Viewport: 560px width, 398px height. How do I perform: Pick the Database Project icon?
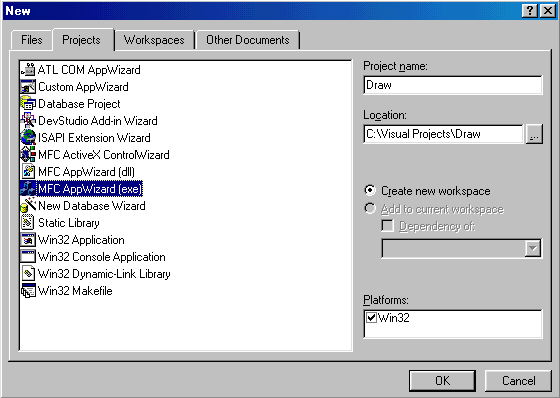(28, 104)
